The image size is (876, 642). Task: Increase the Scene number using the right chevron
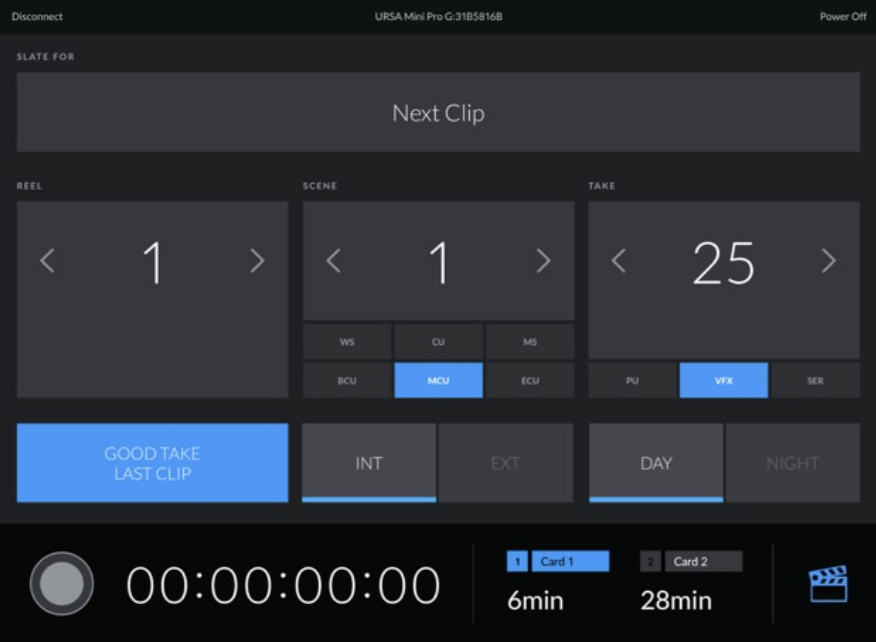543,261
